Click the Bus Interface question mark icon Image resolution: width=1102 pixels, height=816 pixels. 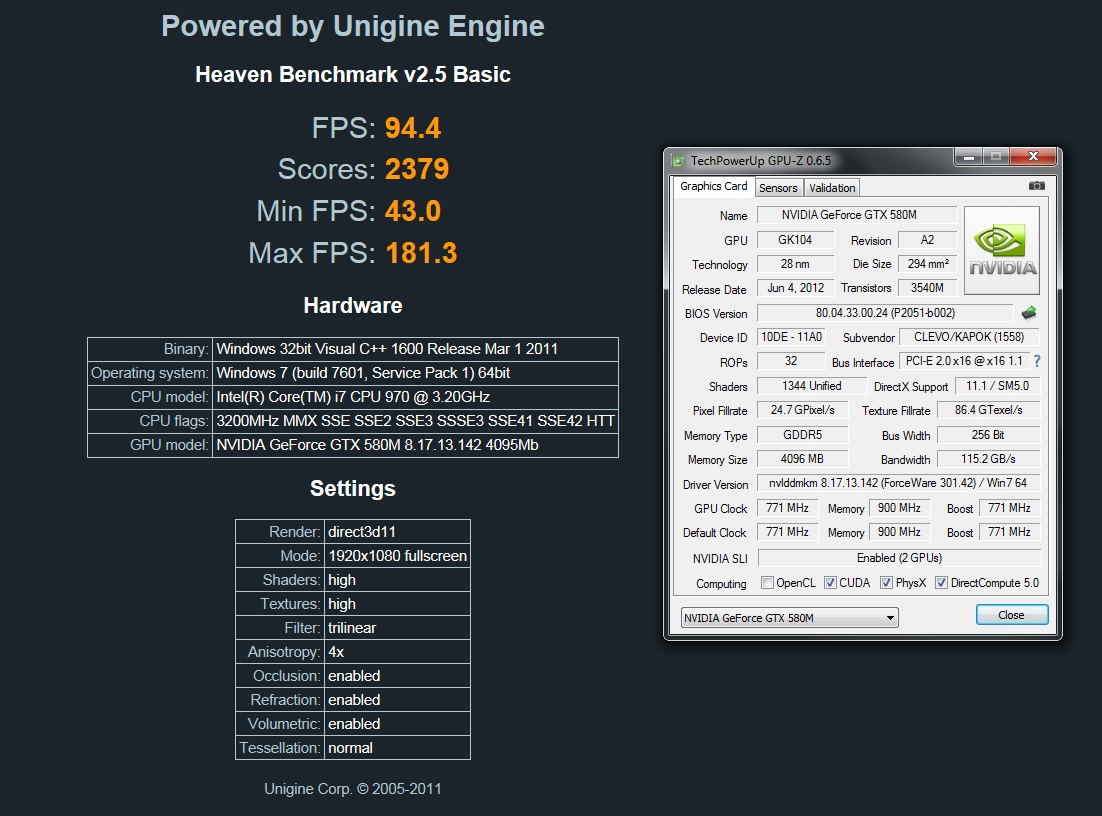[1037, 362]
